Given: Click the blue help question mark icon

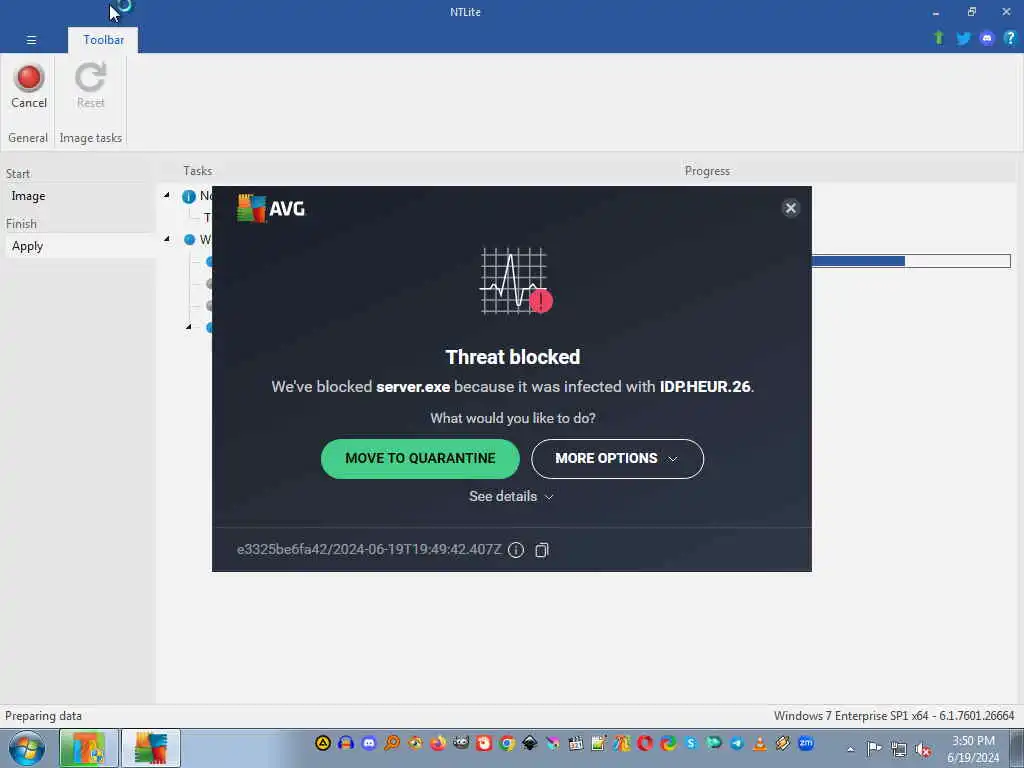Looking at the screenshot, I should (1010, 38).
